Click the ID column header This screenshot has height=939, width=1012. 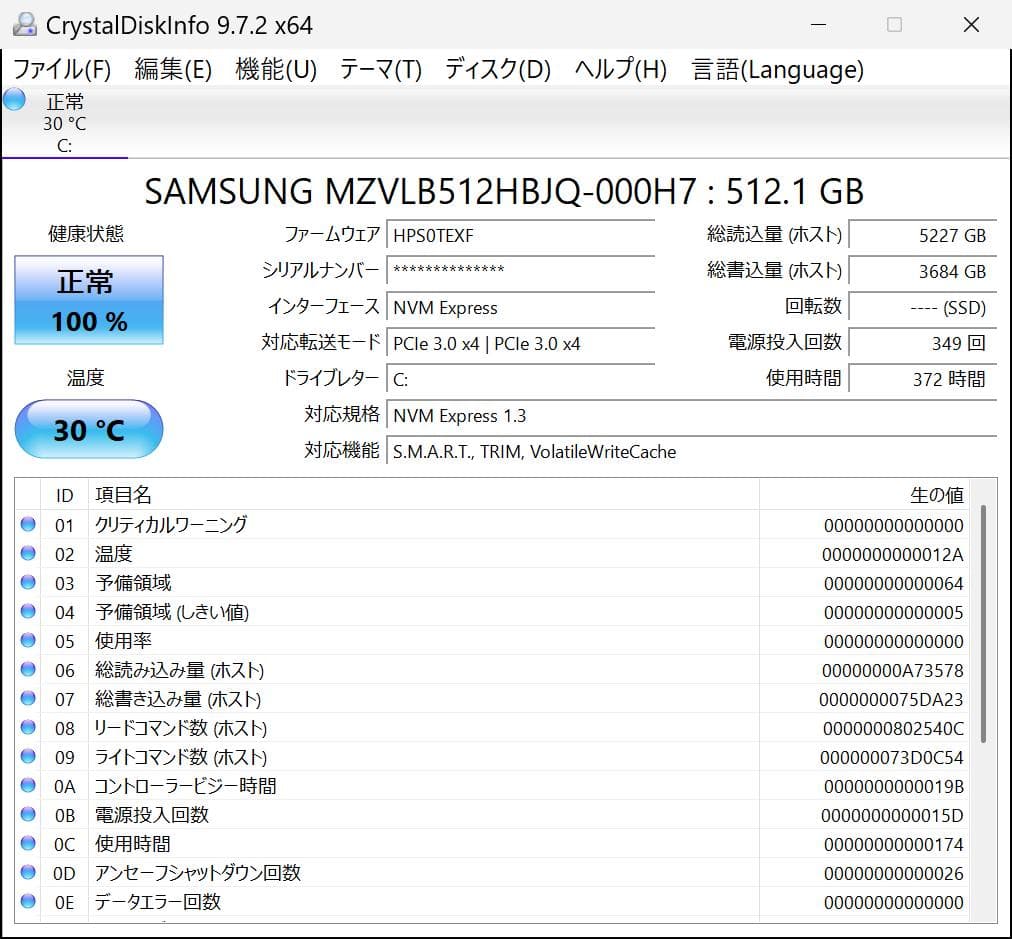(x=65, y=495)
